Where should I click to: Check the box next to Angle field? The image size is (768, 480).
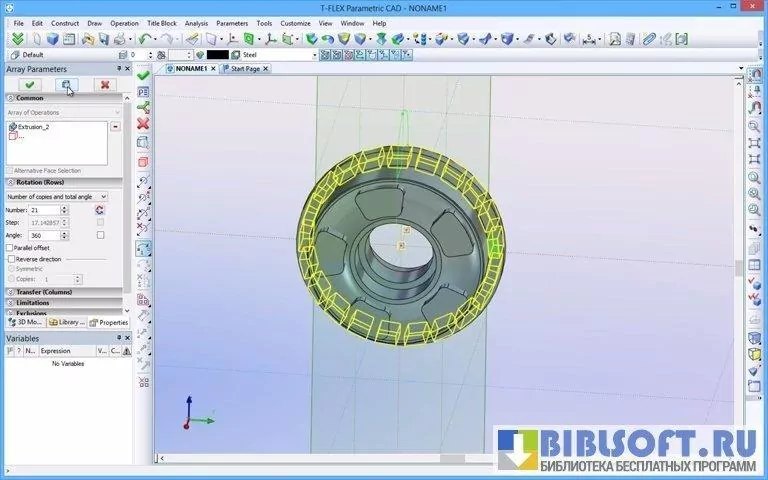coord(100,235)
